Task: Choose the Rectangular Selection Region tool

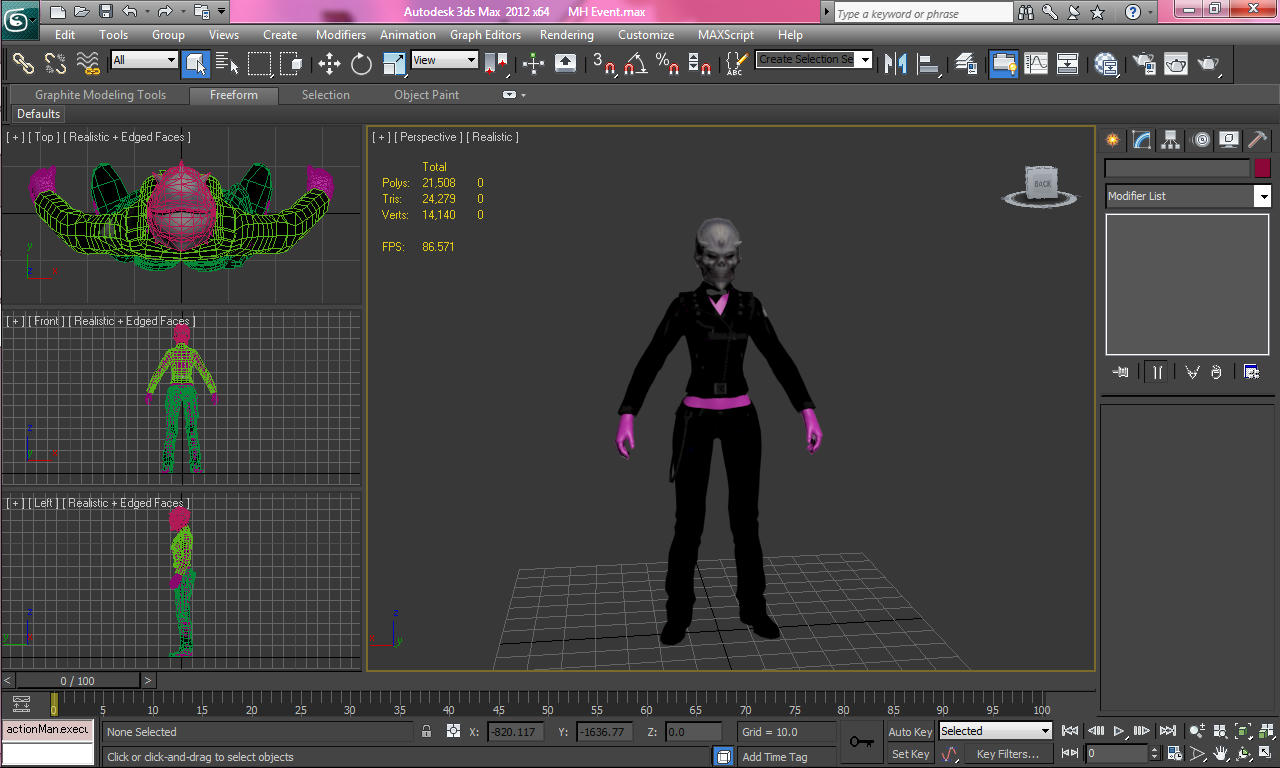Action: [x=260, y=64]
